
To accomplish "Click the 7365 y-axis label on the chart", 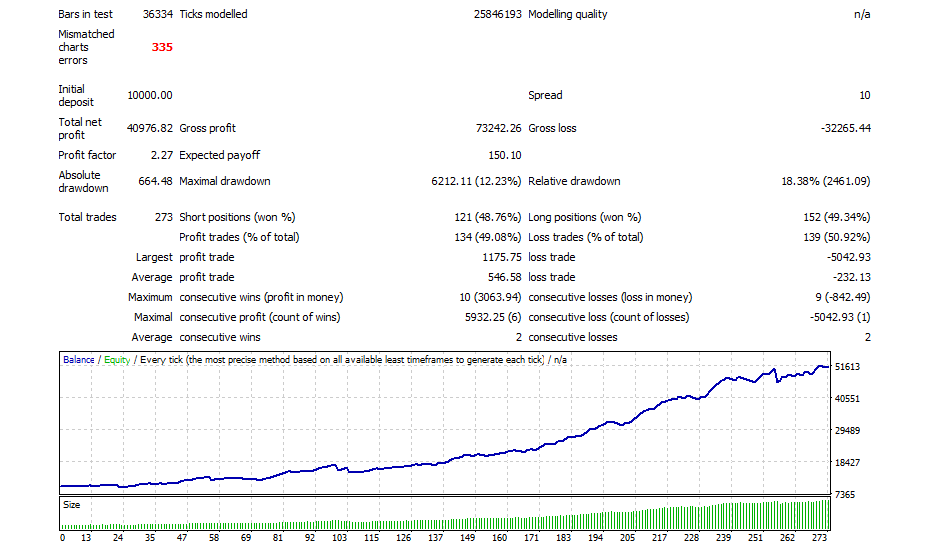I will coord(845,495).
